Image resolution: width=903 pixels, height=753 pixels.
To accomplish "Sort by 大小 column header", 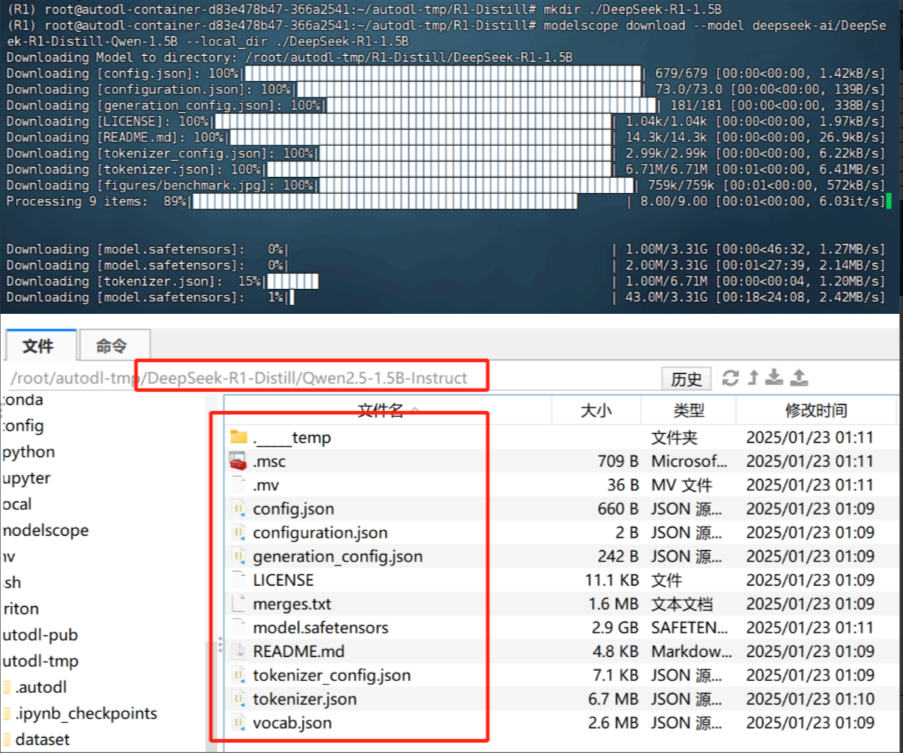I will (x=596, y=410).
